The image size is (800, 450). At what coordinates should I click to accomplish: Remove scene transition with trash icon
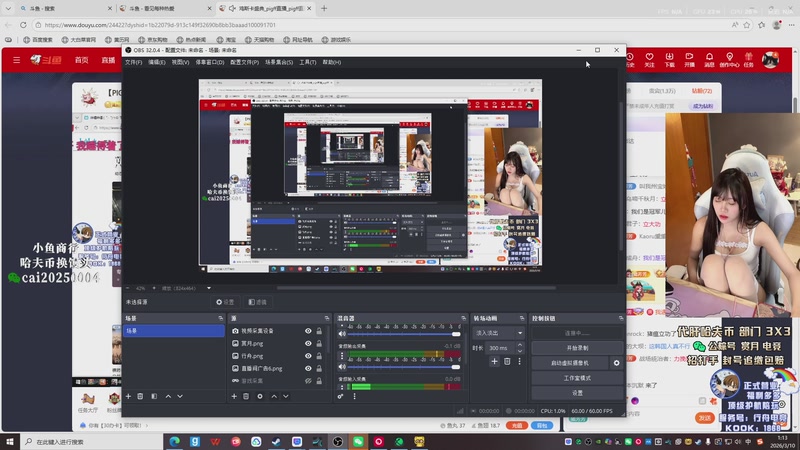(507, 362)
